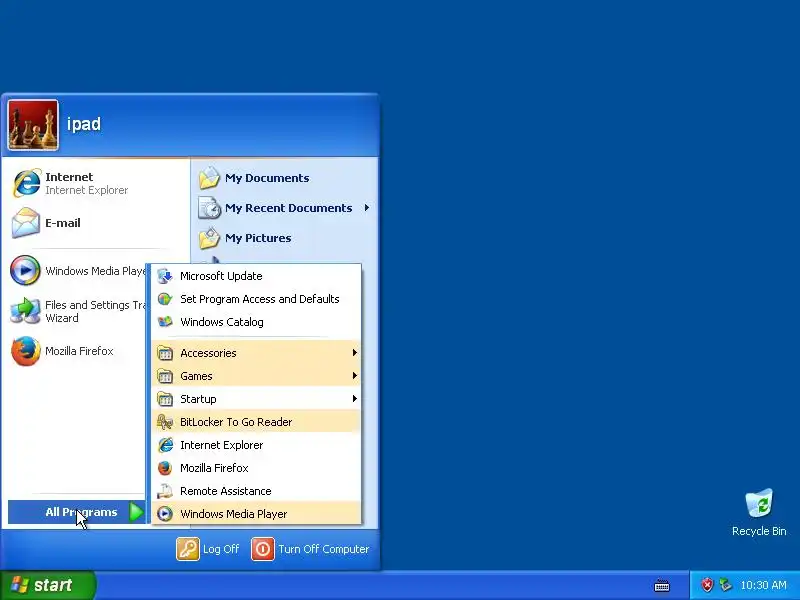
Task: Select Set Program Access and Defaults
Action: point(256,299)
